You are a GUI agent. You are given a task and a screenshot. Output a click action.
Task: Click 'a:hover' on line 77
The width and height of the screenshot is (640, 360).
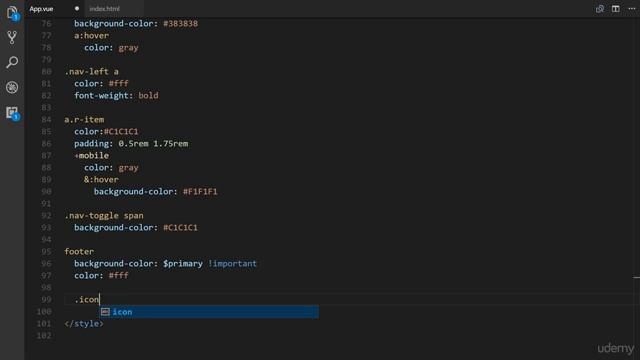[x=91, y=36]
